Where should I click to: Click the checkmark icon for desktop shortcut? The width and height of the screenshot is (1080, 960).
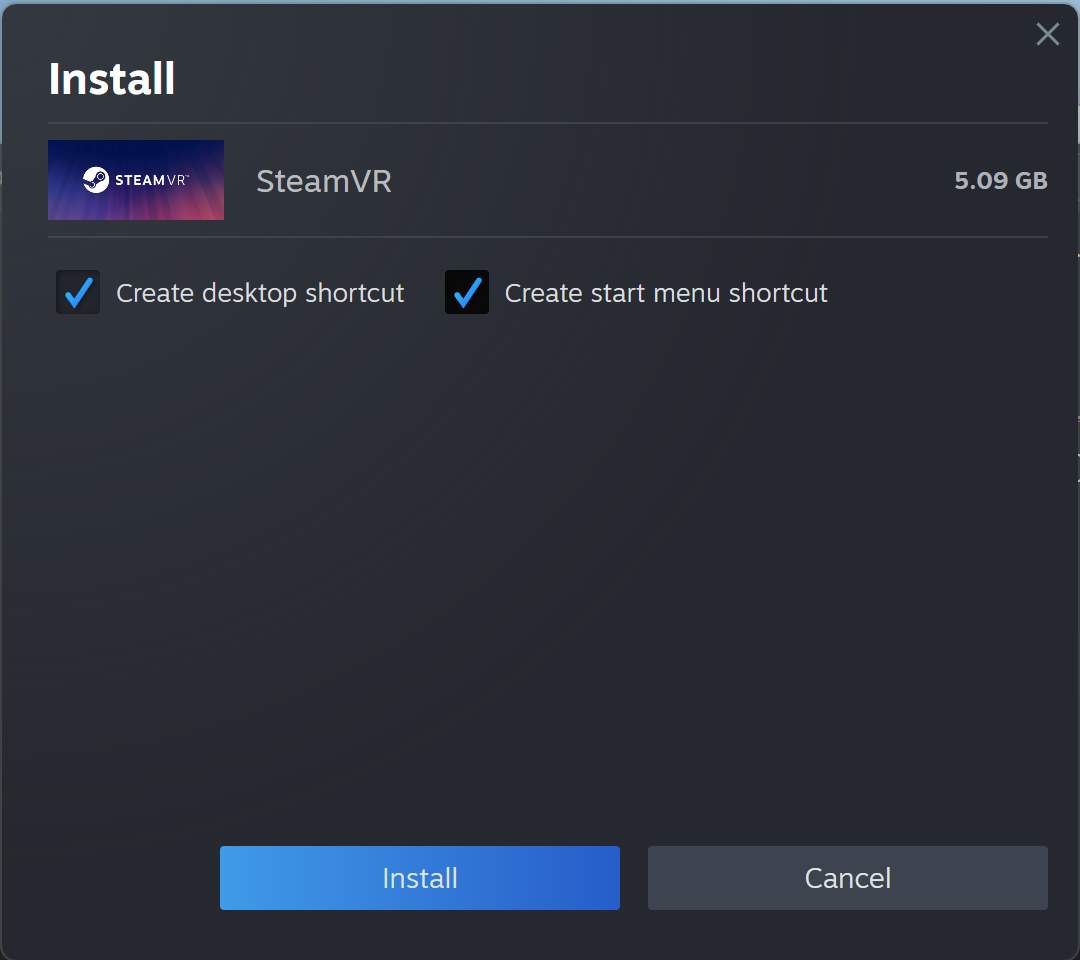[78, 292]
